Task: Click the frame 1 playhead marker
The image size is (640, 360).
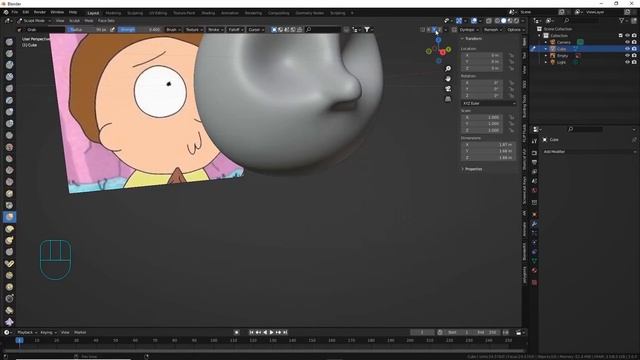Action: pos(19,340)
